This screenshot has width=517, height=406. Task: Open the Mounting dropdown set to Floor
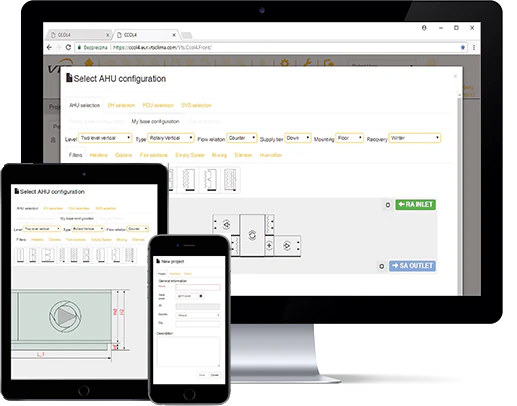(x=349, y=138)
